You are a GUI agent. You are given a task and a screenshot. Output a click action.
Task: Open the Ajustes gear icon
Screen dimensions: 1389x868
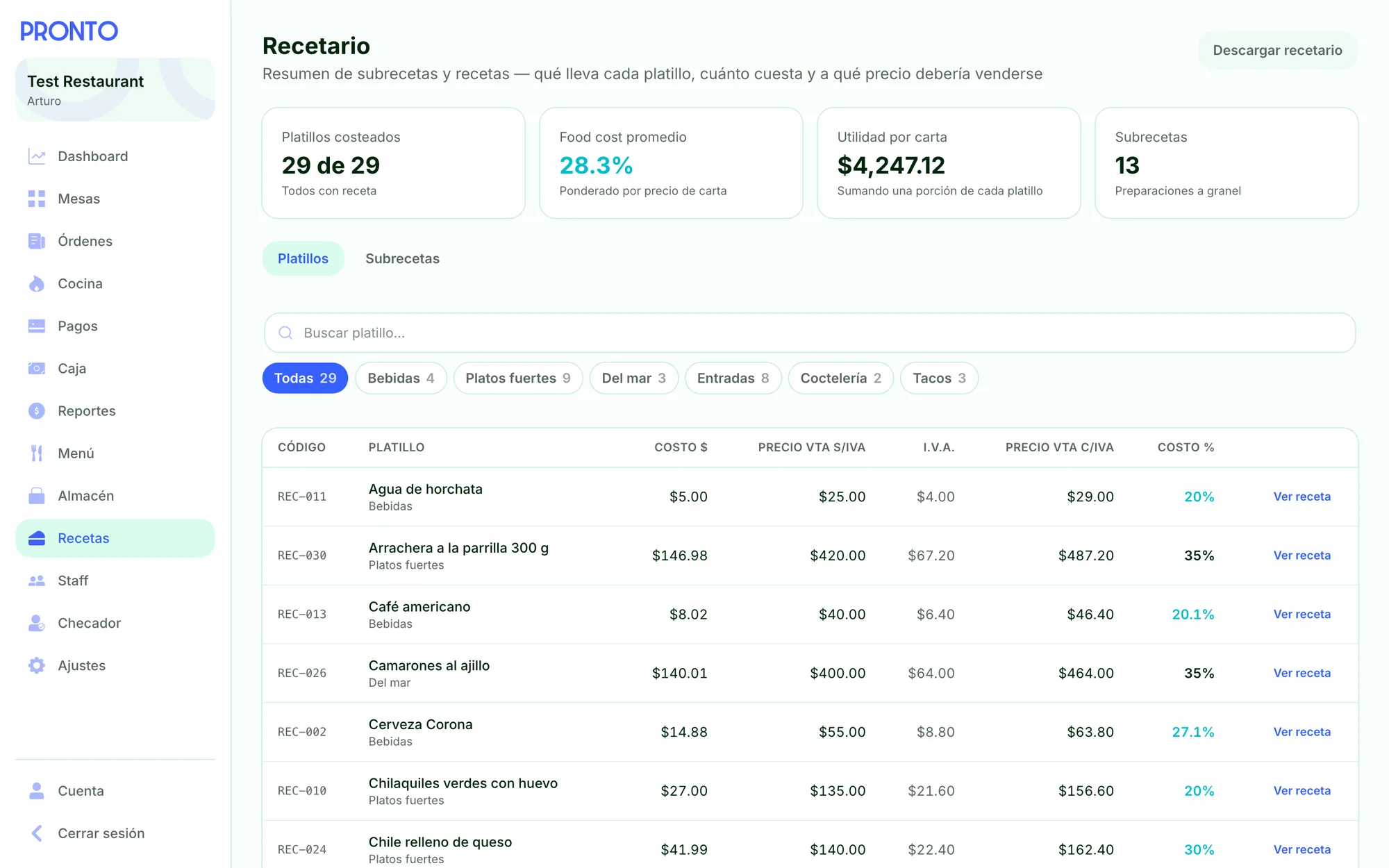pyautogui.click(x=37, y=665)
